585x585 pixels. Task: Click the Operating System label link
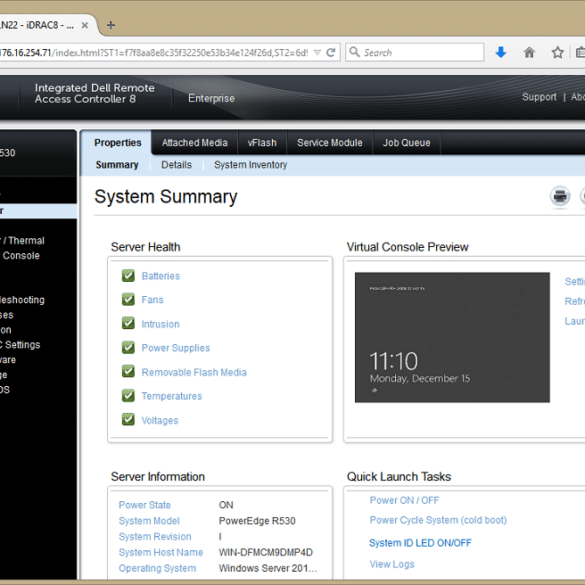157,568
